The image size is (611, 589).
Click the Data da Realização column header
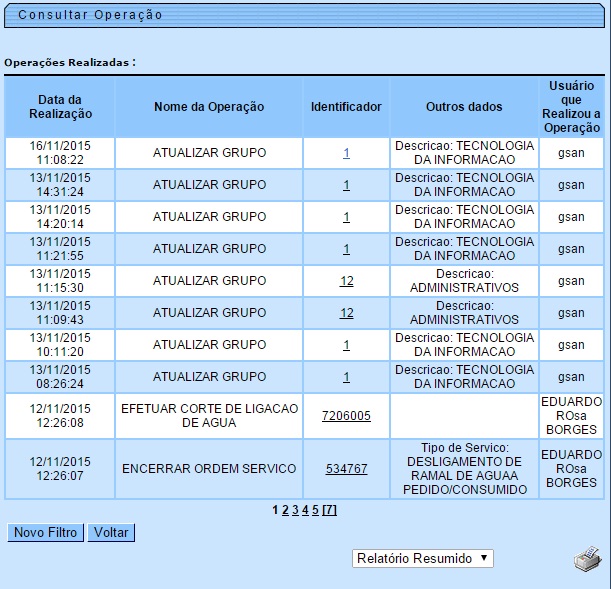(x=60, y=107)
